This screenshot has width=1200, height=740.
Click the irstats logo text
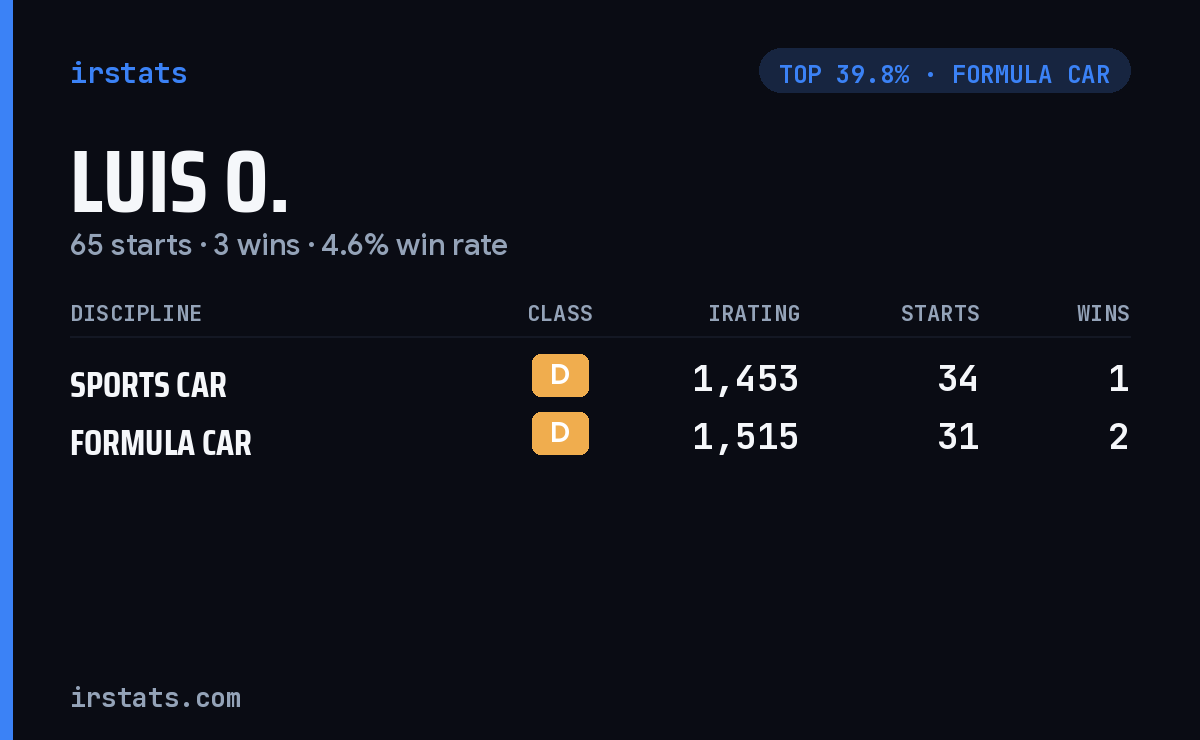(x=128, y=73)
